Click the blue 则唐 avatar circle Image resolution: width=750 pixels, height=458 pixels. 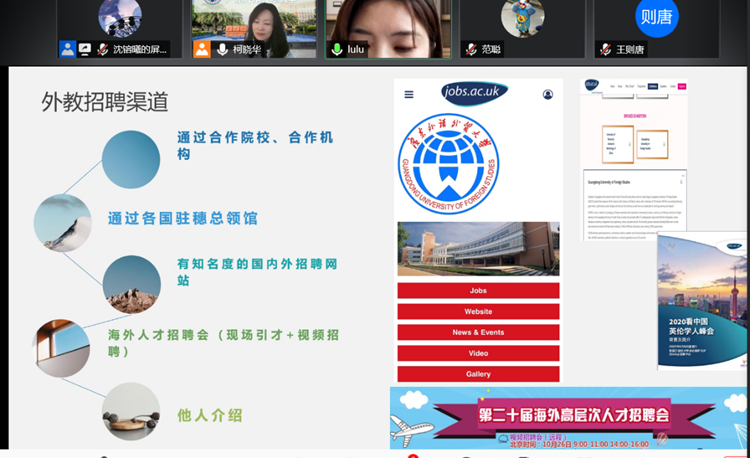[657, 17]
